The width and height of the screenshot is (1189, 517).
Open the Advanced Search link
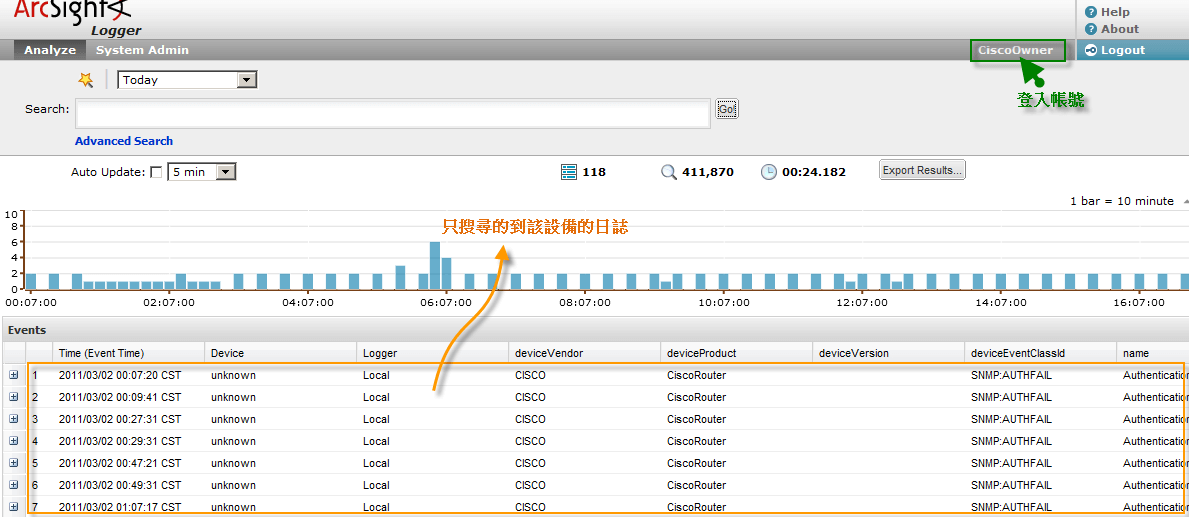click(x=124, y=141)
